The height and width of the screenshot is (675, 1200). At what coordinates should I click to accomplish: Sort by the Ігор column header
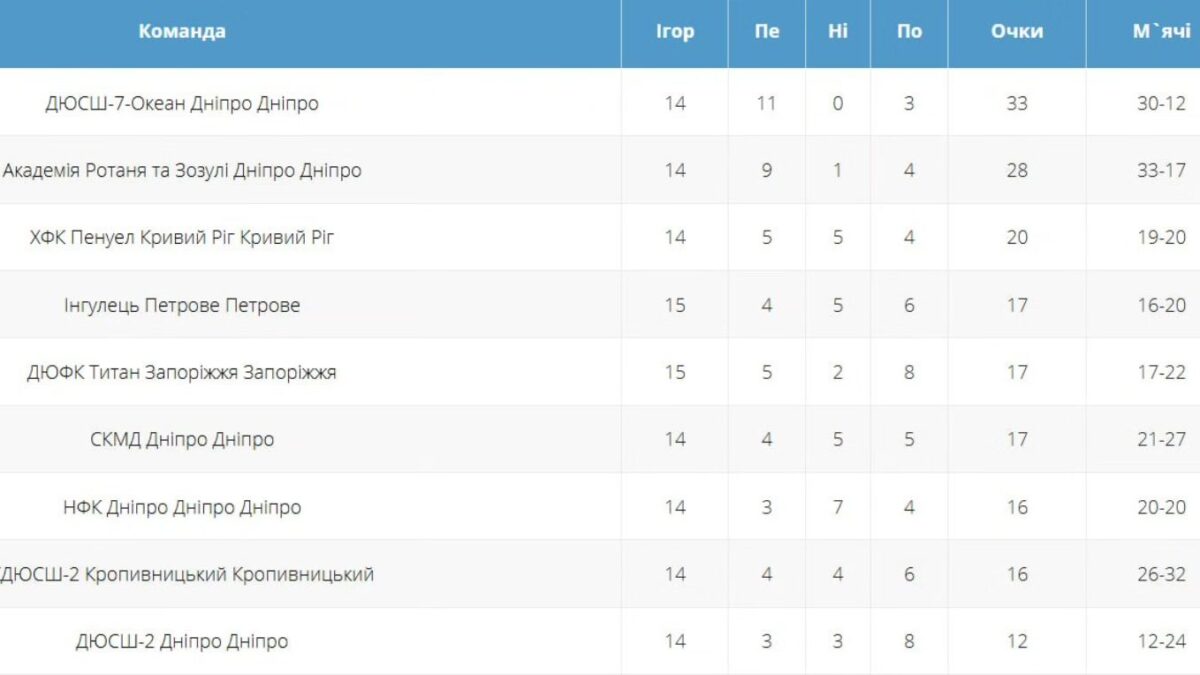tap(675, 32)
